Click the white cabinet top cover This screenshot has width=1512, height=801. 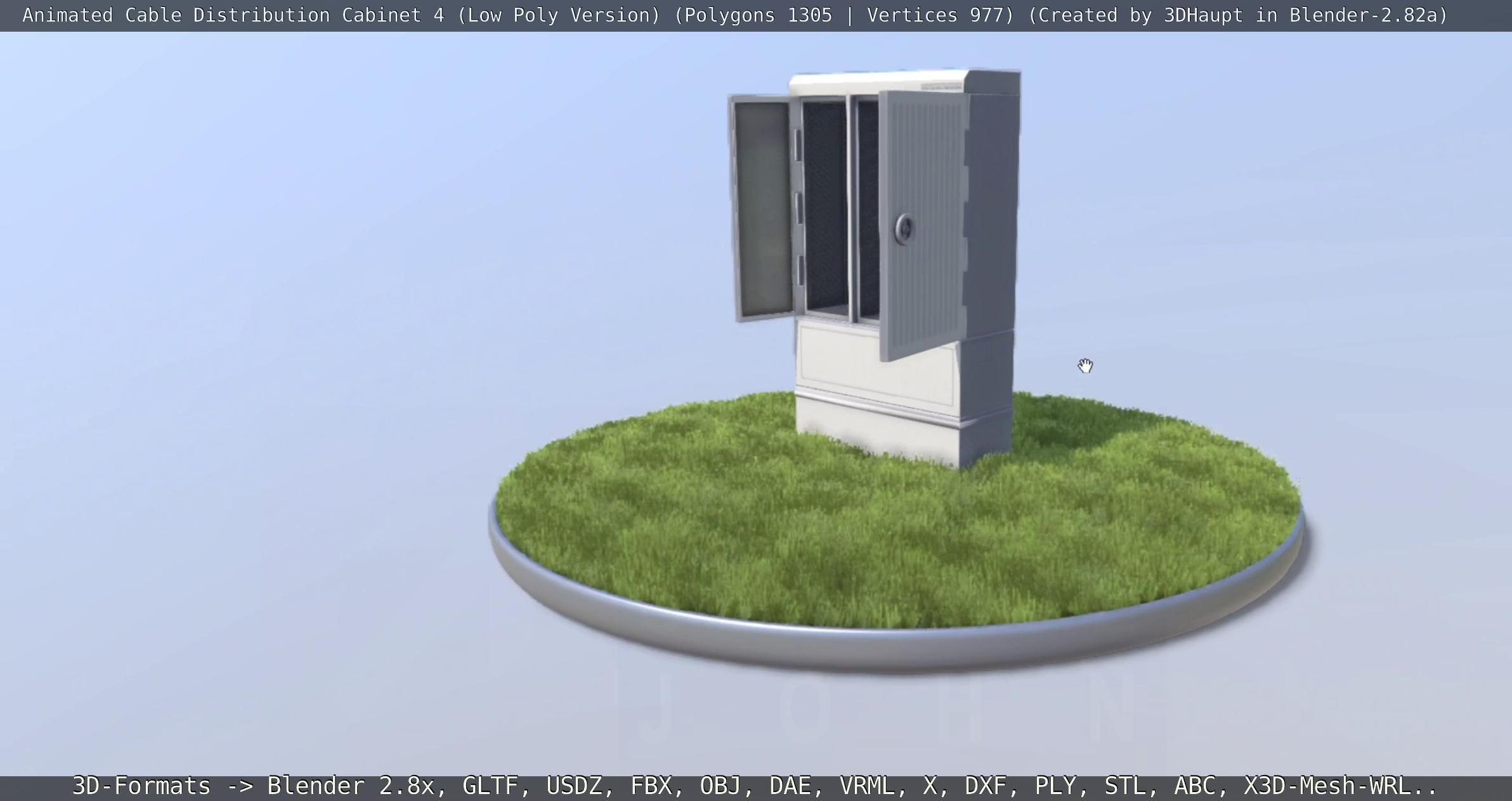click(x=904, y=82)
